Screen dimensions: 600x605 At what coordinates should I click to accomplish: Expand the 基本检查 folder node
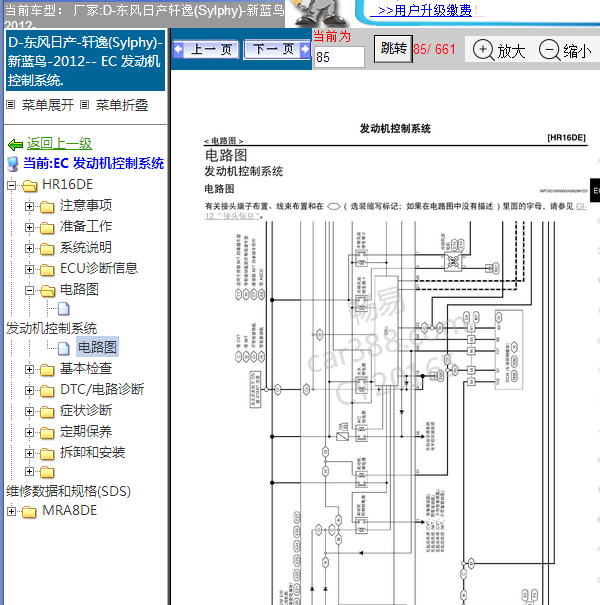(x=29, y=370)
